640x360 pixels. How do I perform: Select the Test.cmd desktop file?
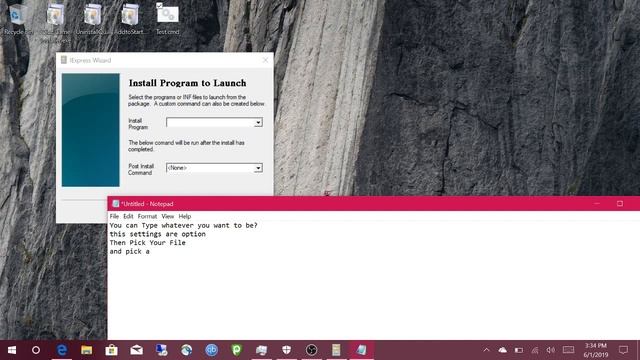point(167,18)
